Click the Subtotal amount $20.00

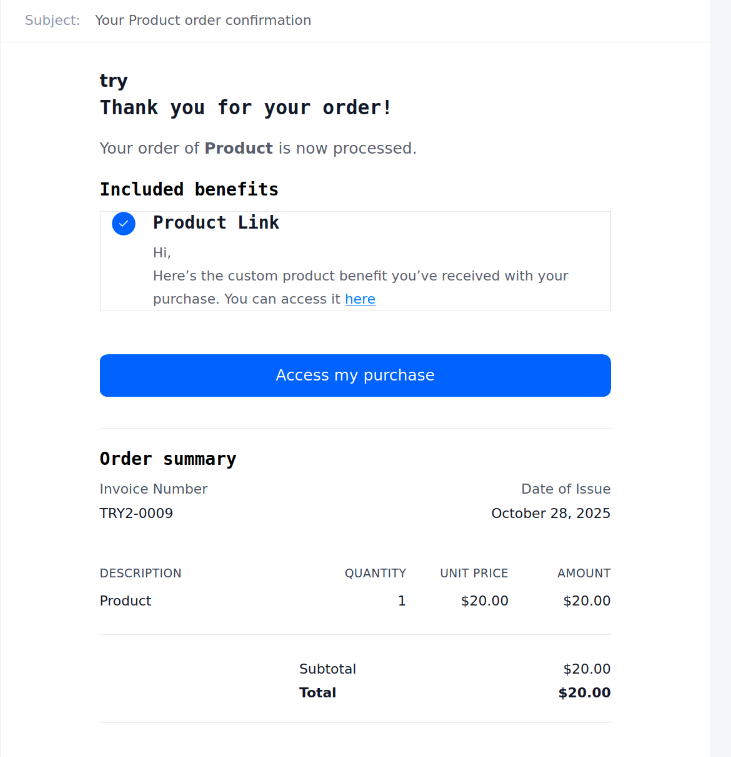[x=586, y=669]
